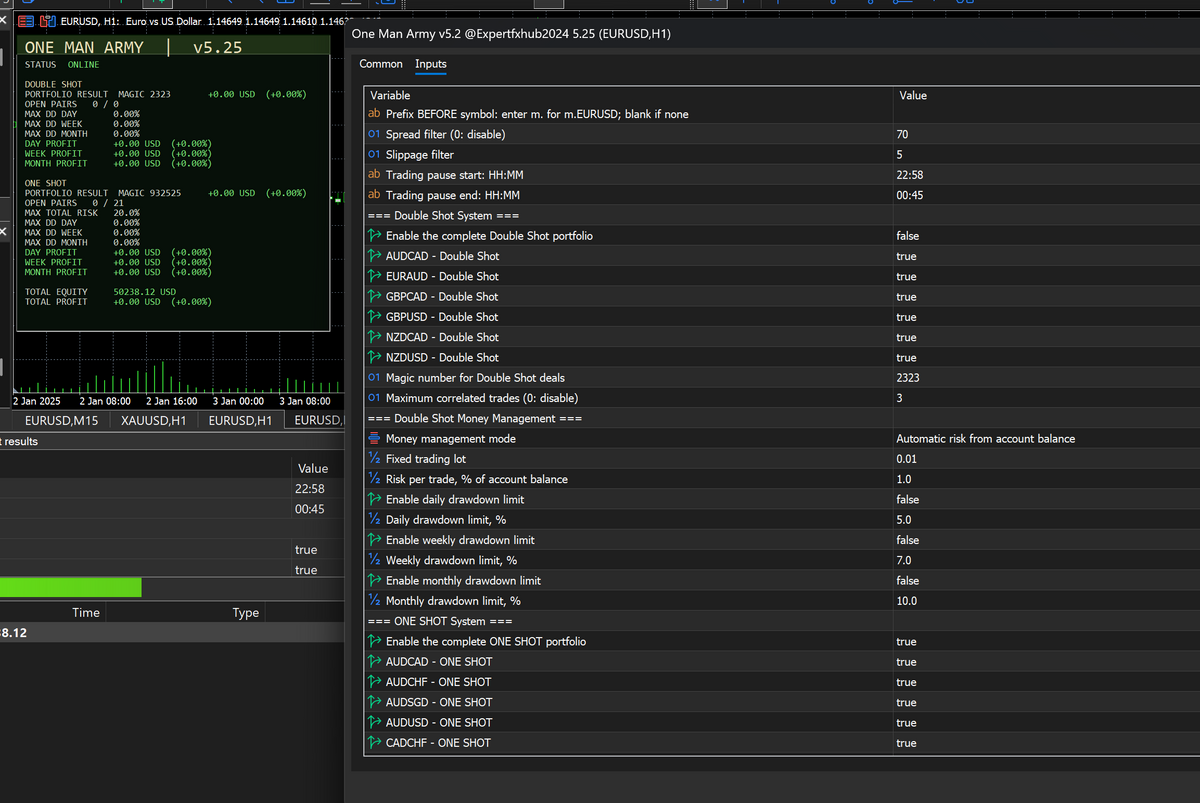The width and height of the screenshot is (1200, 803).
Task: Click the bool icon beside AUDCAD - Double Shot
Action: tap(375, 256)
